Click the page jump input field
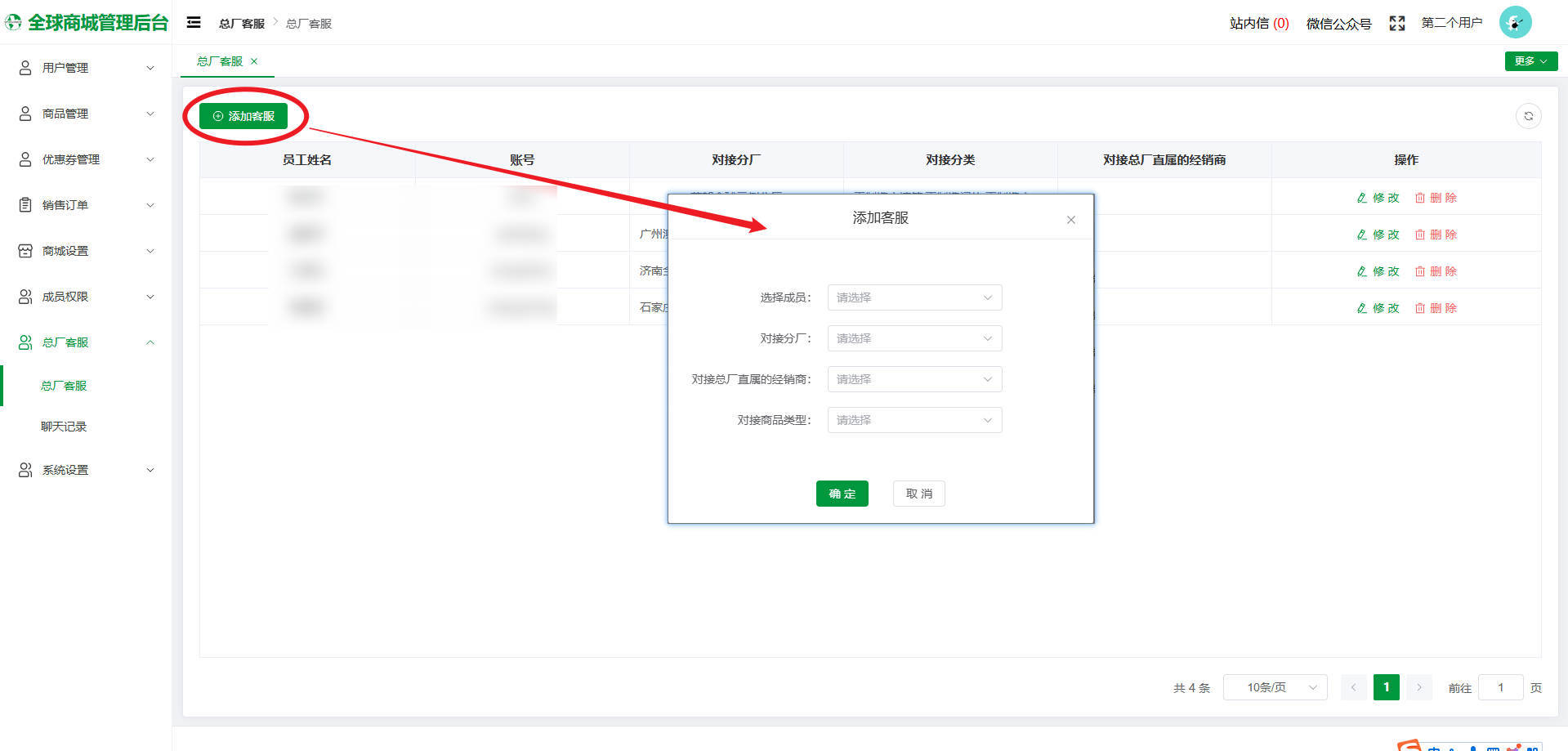 point(1500,687)
